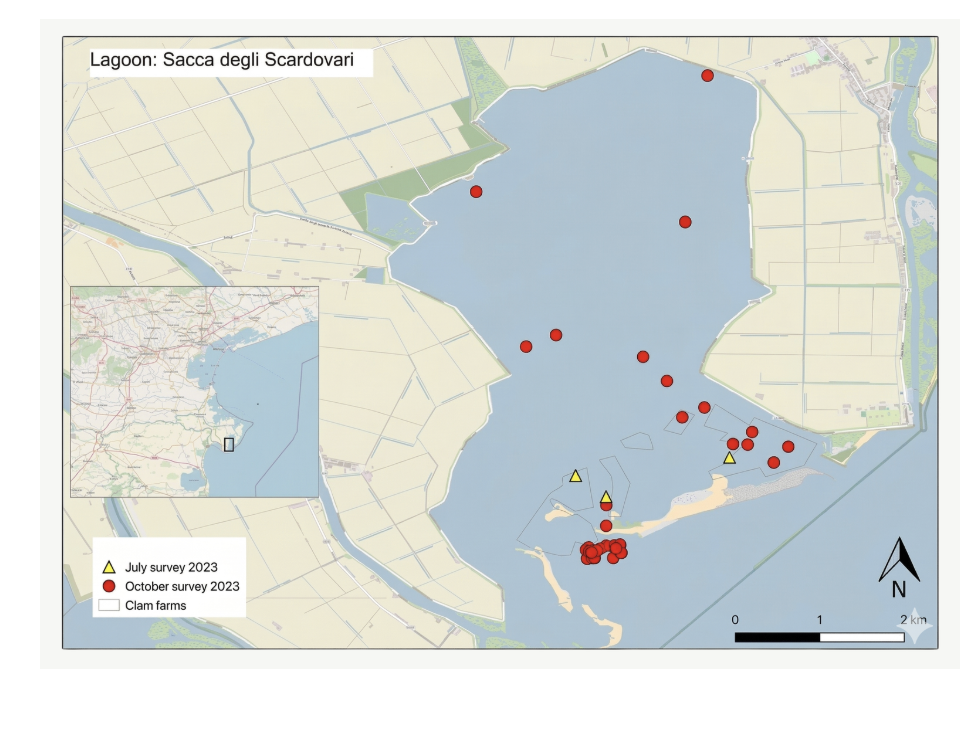974x736 pixels.
Task: Select the yellow triangle overlapping a red marker
Action: point(606,497)
